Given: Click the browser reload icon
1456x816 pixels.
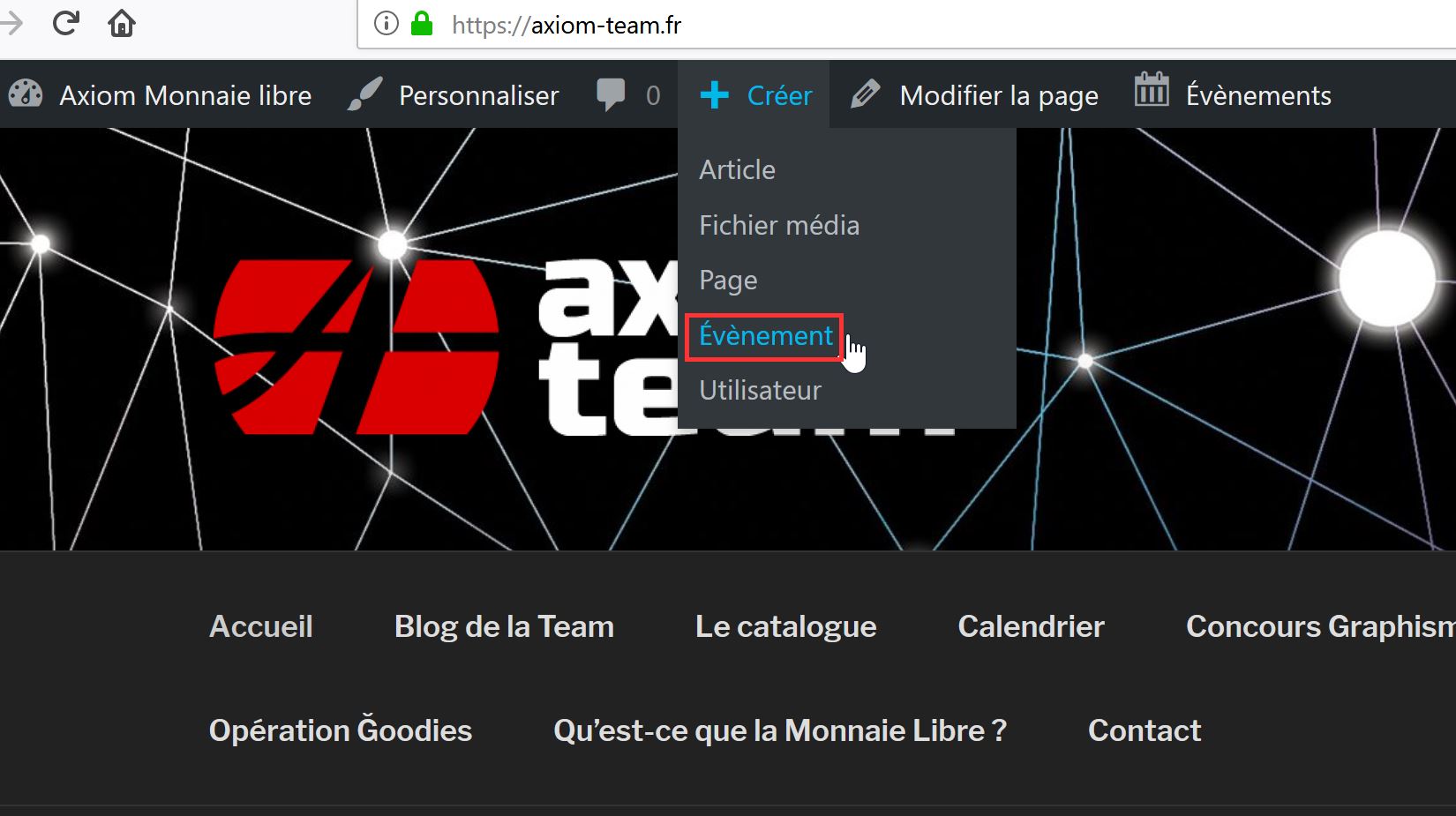Looking at the screenshot, I should click(66, 24).
